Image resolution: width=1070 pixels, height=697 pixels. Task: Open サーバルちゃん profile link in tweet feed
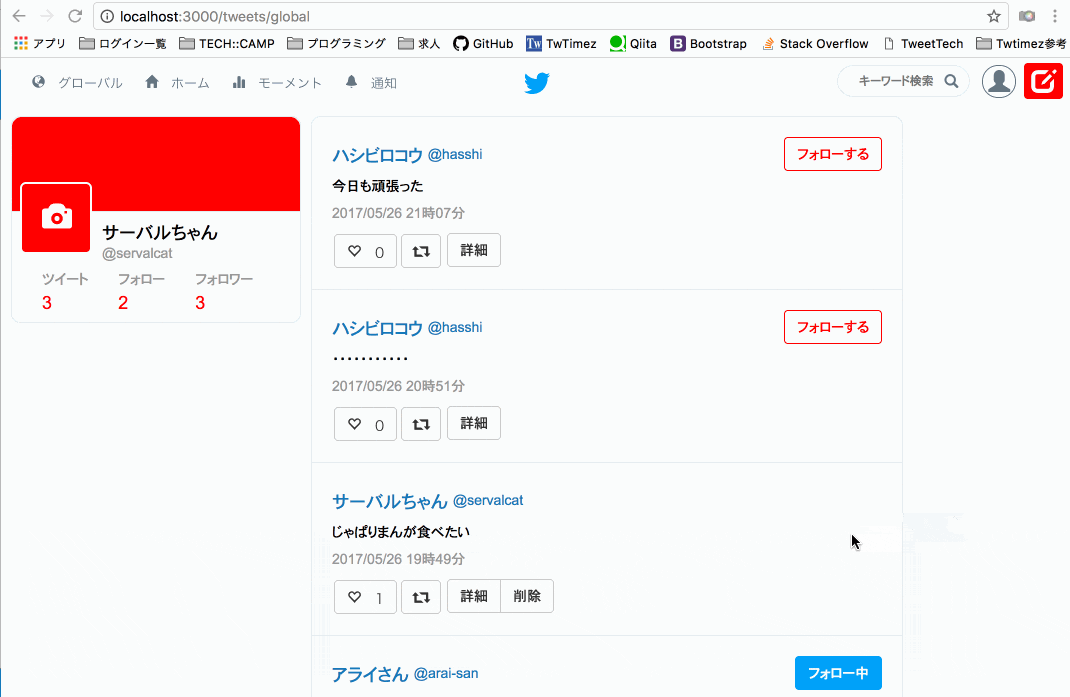click(x=389, y=501)
